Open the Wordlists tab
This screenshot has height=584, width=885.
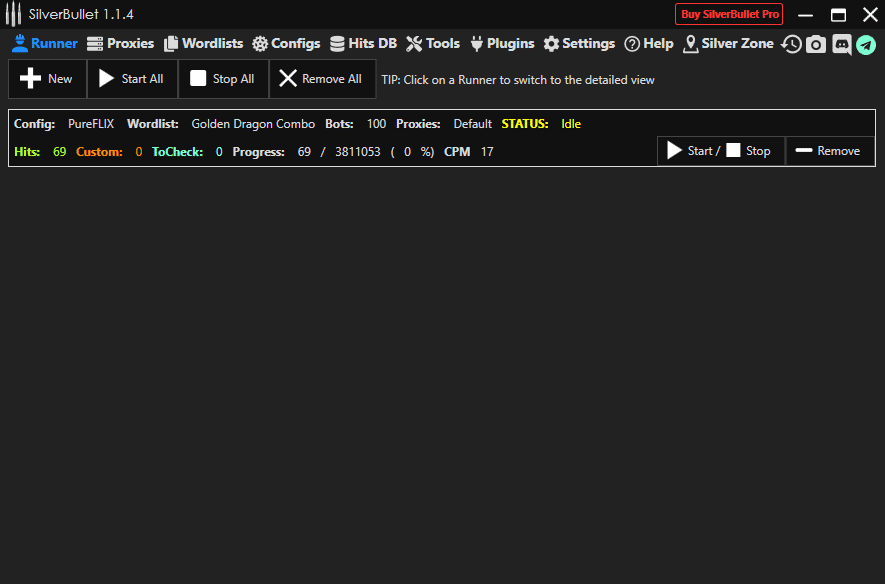click(x=203, y=43)
